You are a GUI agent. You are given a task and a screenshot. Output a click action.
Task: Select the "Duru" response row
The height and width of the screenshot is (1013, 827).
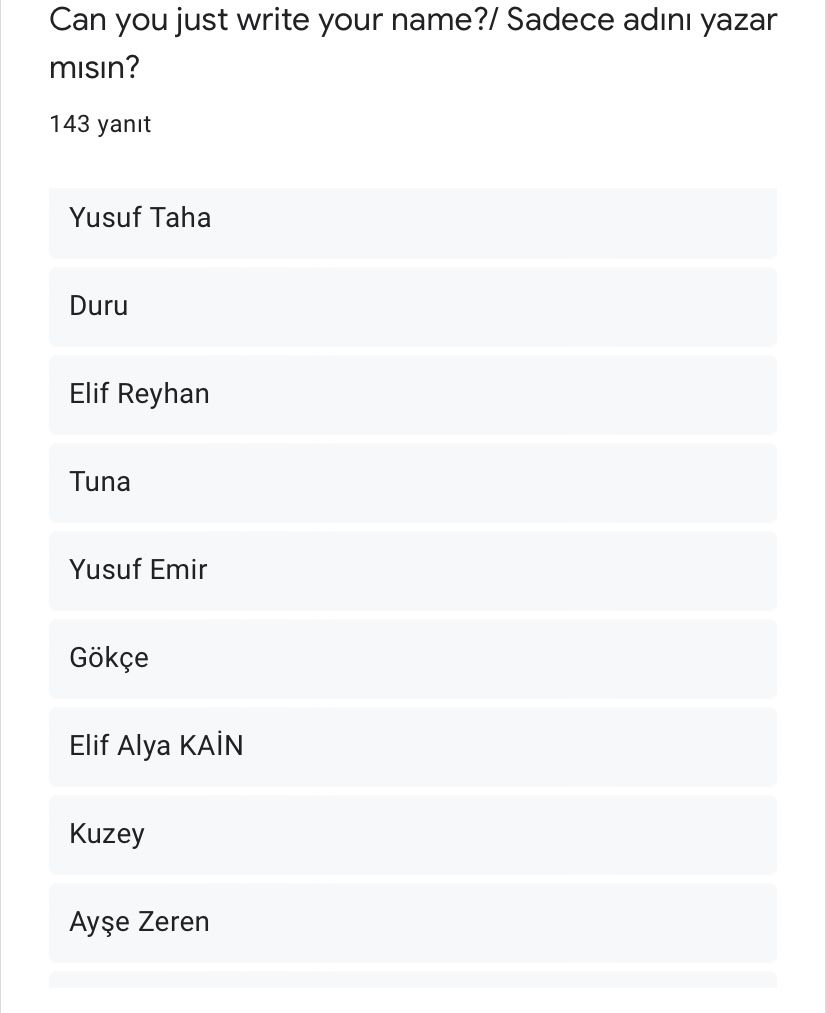[x=412, y=306]
